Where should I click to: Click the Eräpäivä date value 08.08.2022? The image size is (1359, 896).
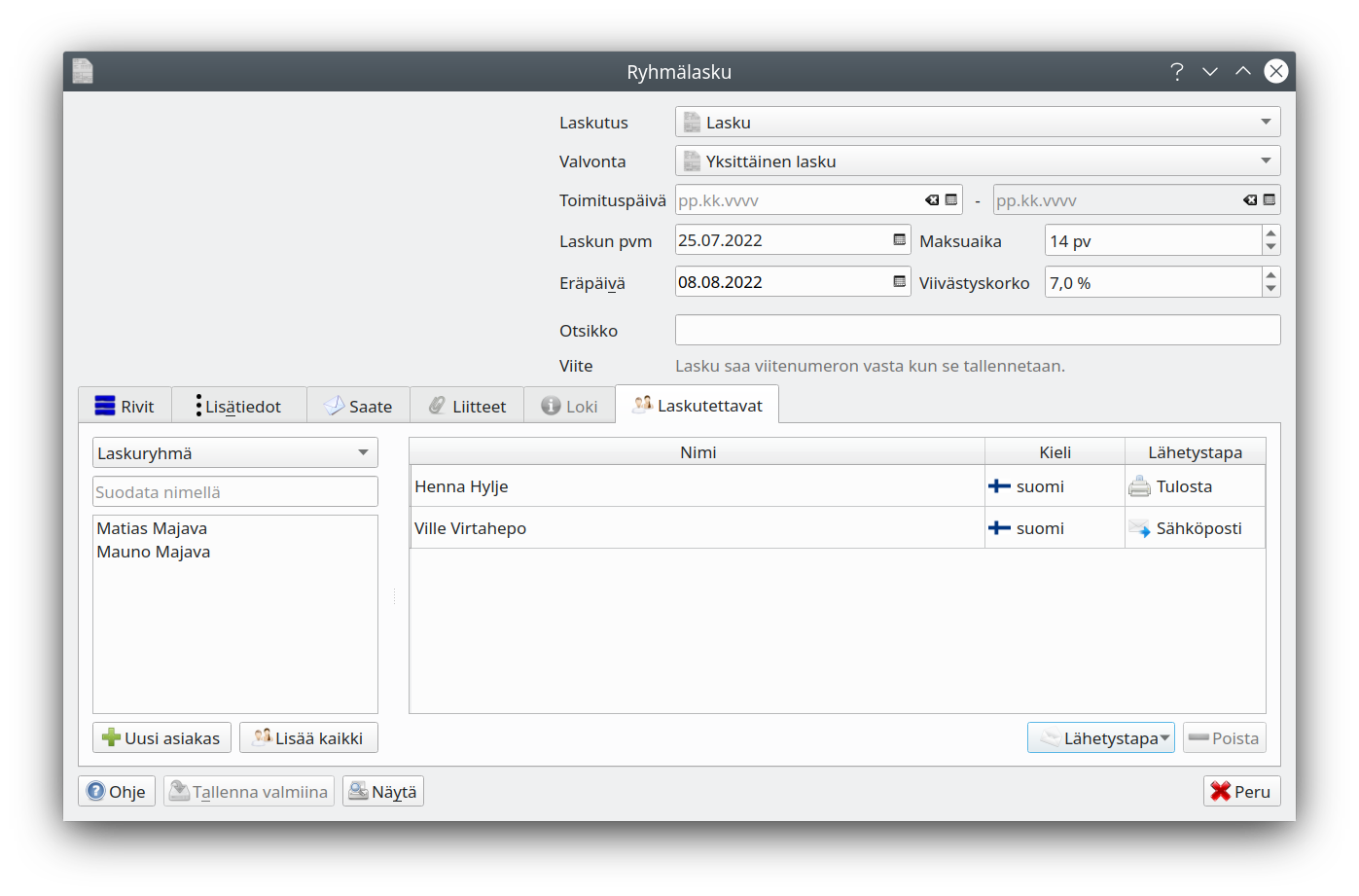click(720, 282)
